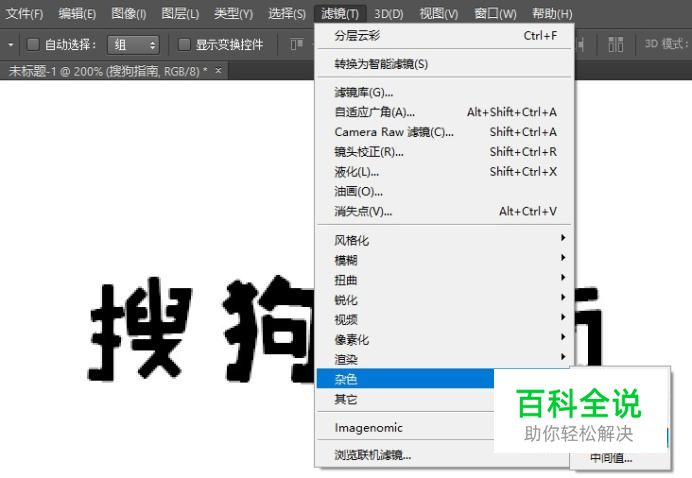Open the 图层(L) menu
Screen dimensions: 692x478
point(180,14)
